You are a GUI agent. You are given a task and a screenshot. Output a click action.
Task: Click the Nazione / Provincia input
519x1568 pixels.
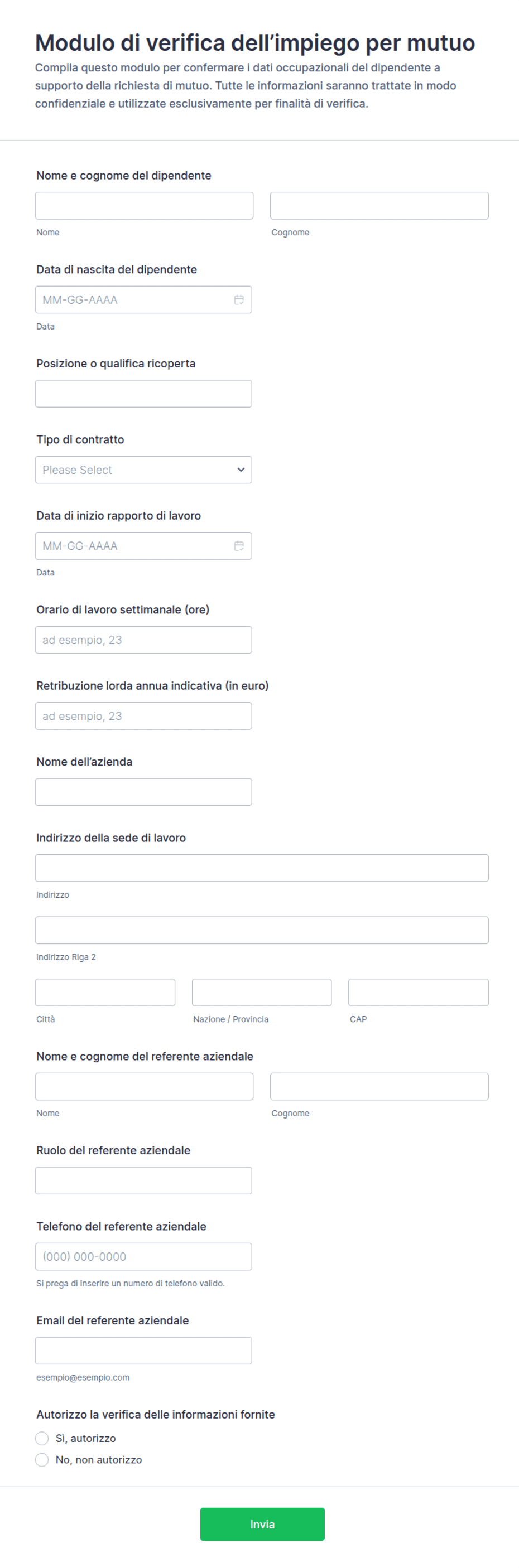tap(261, 992)
